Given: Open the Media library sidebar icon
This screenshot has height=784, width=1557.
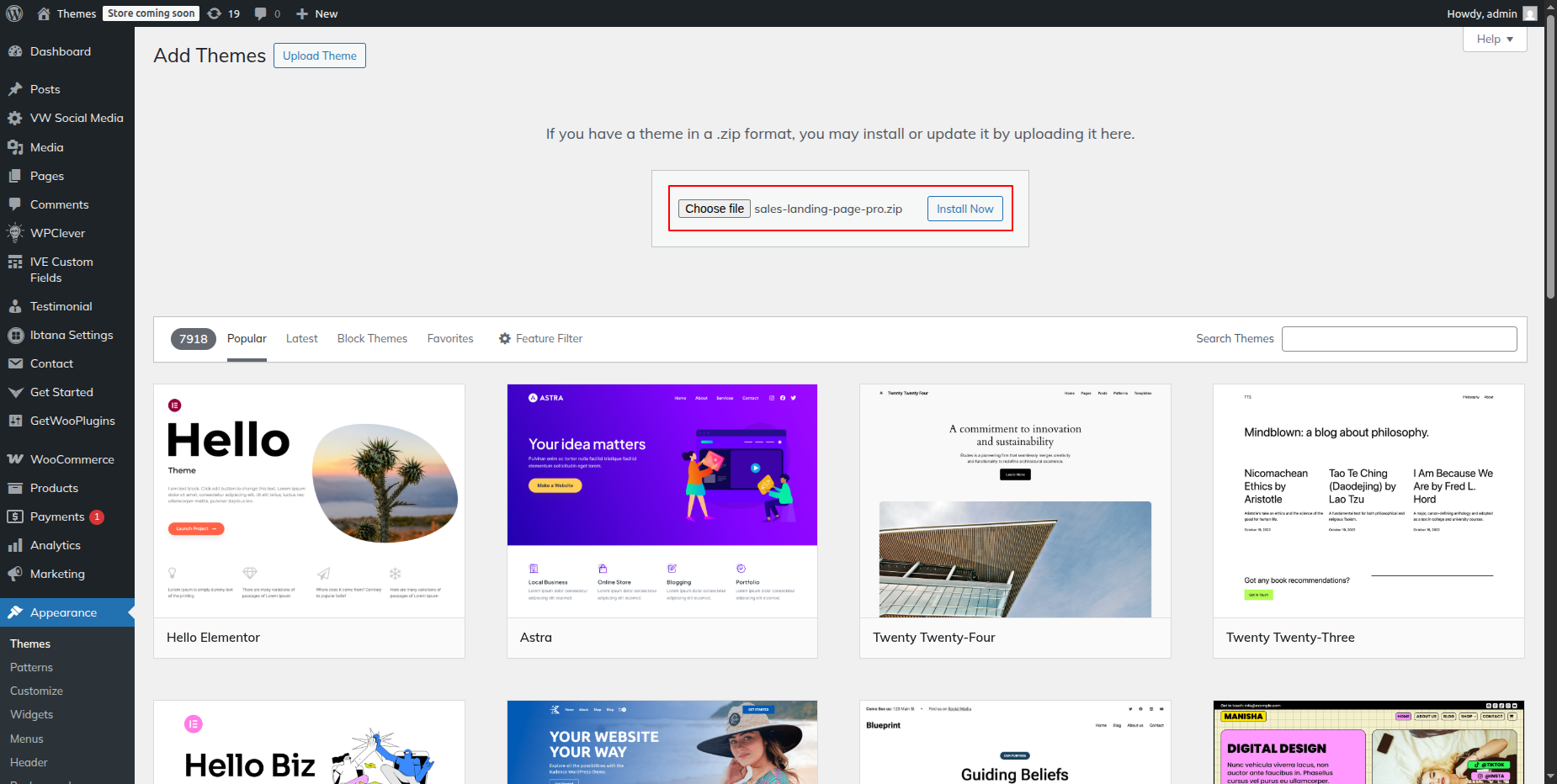Looking at the screenshot, I should (x=15, y=147).
